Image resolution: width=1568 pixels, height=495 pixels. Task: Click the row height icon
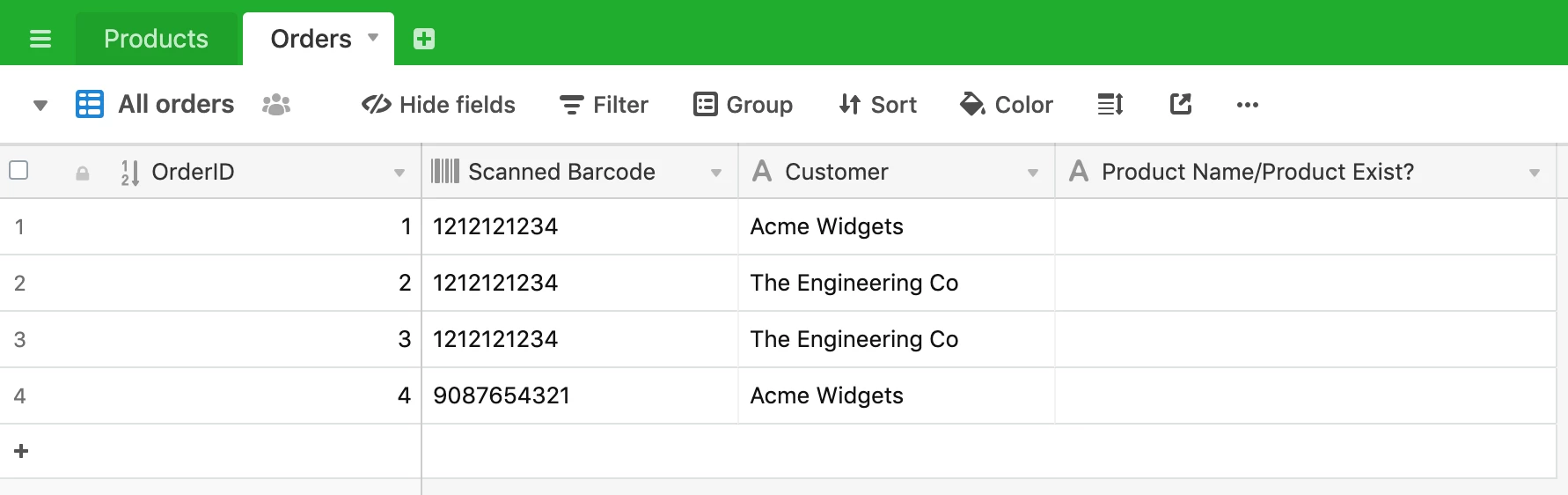pyautogui.click(x=1110, y=105)
